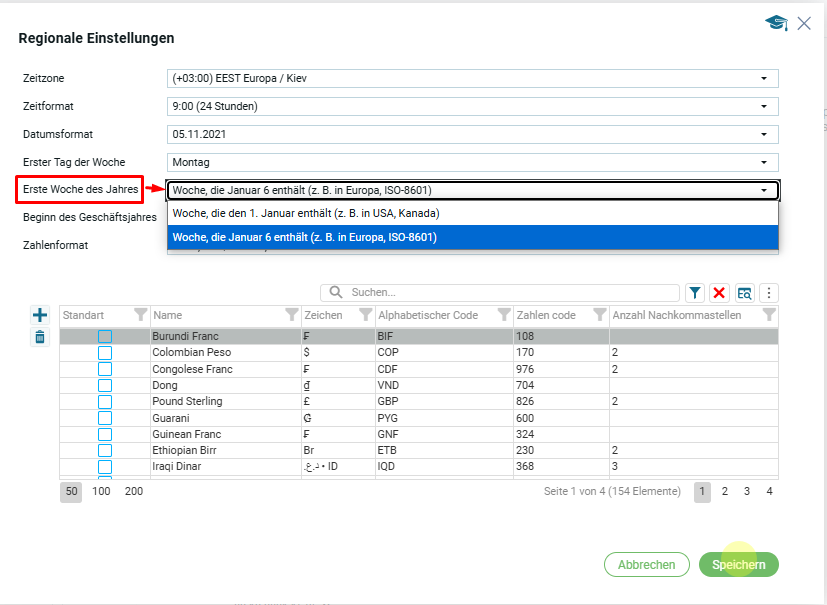Click the graduation cap help icon
Viewport: 827px width, 605px height.
(x=776, y=23)
